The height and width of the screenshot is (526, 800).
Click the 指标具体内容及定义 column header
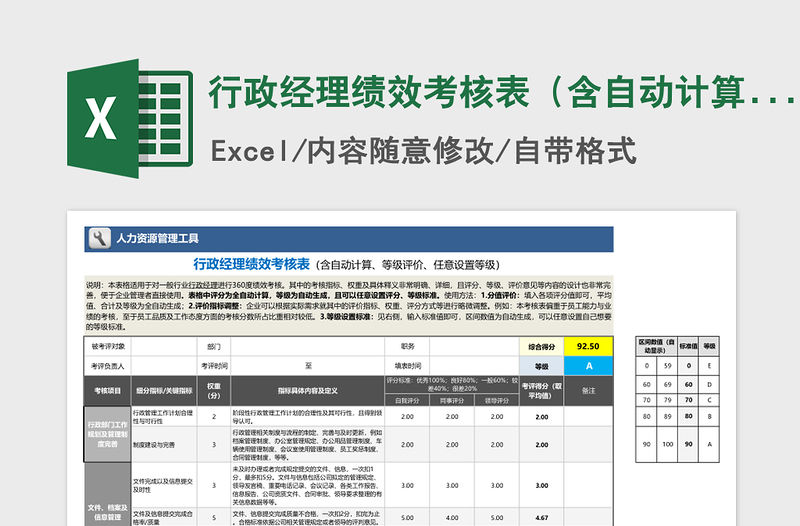point(308,391)
